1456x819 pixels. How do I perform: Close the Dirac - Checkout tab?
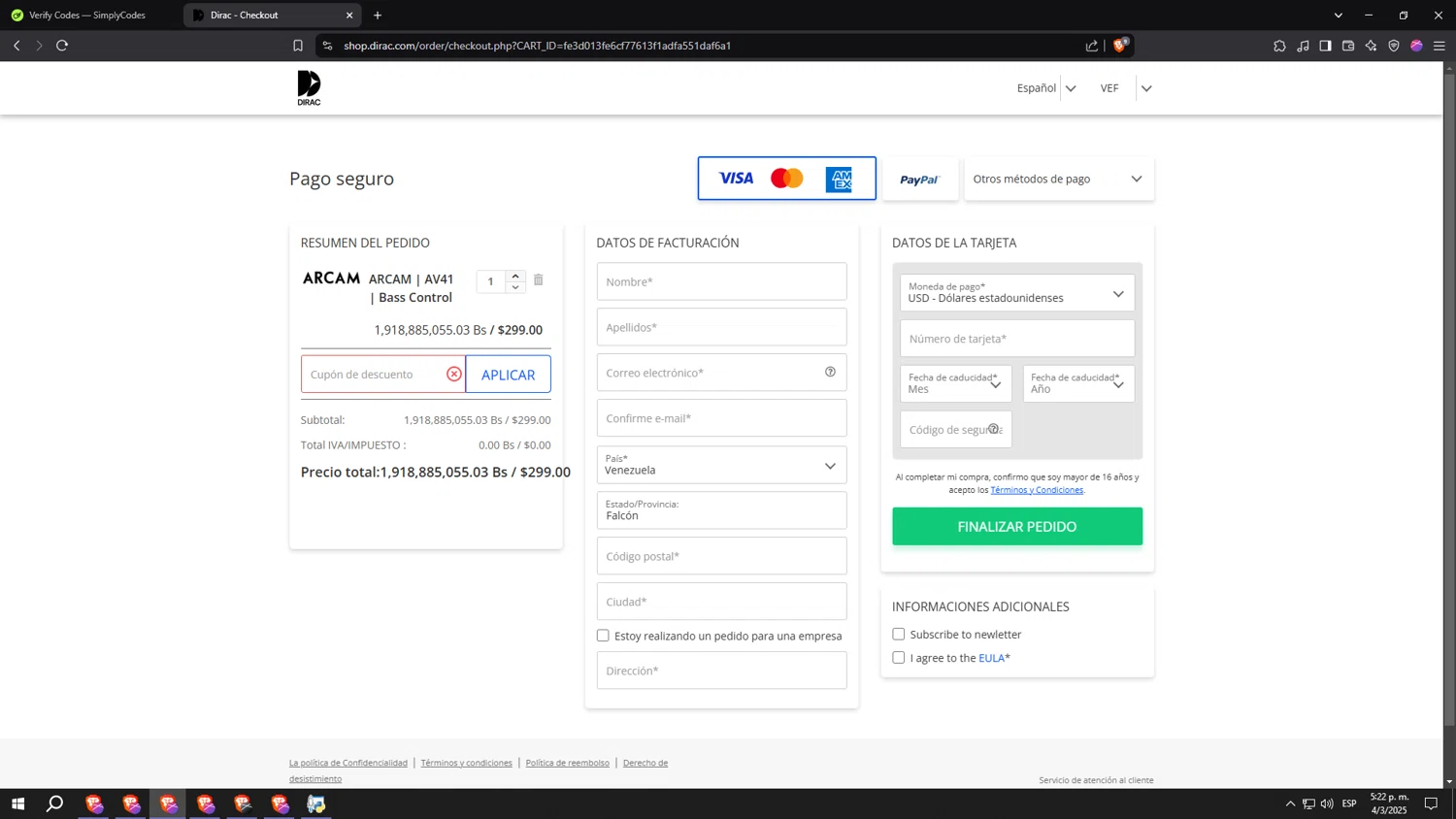[349, 16]
